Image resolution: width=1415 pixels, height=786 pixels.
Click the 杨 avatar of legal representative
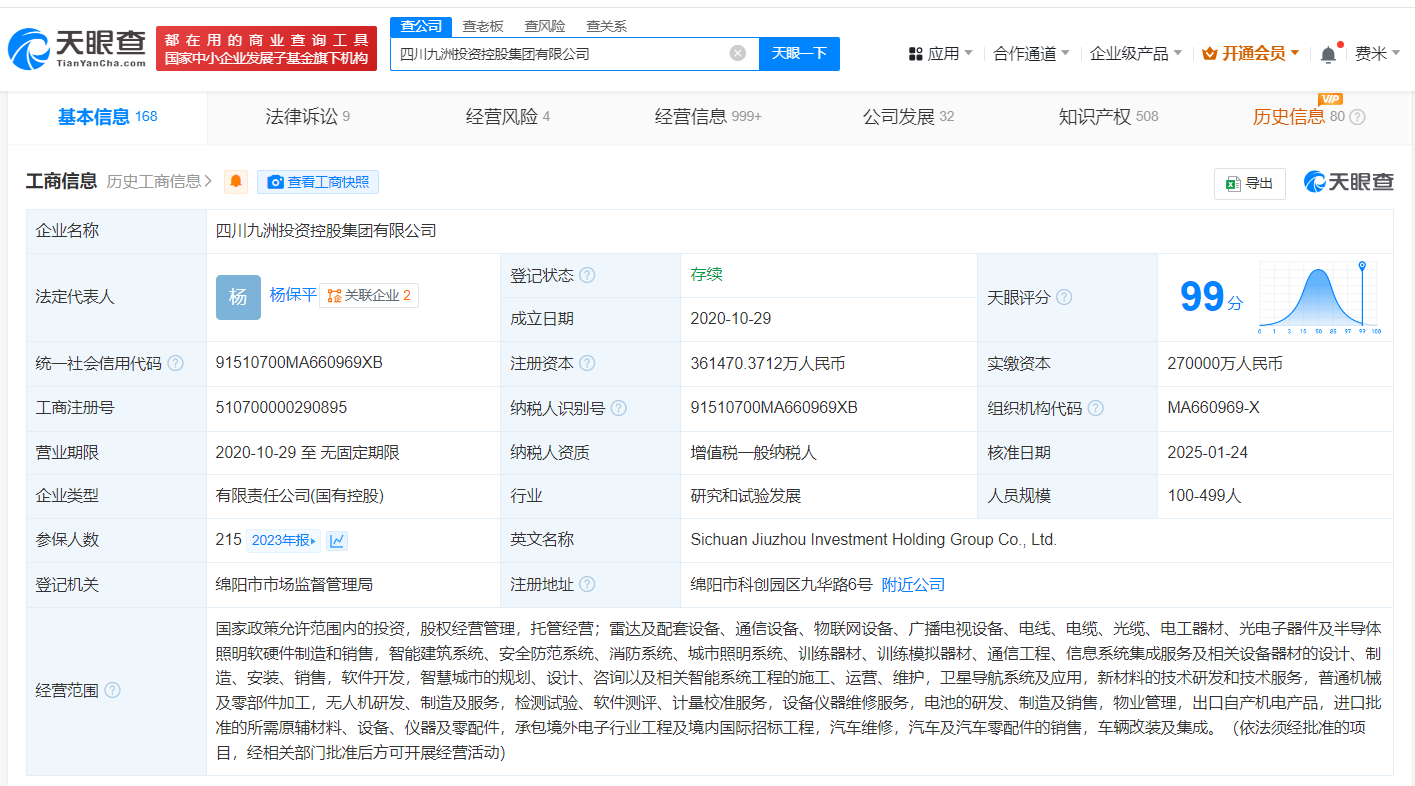tap(238, 297)
